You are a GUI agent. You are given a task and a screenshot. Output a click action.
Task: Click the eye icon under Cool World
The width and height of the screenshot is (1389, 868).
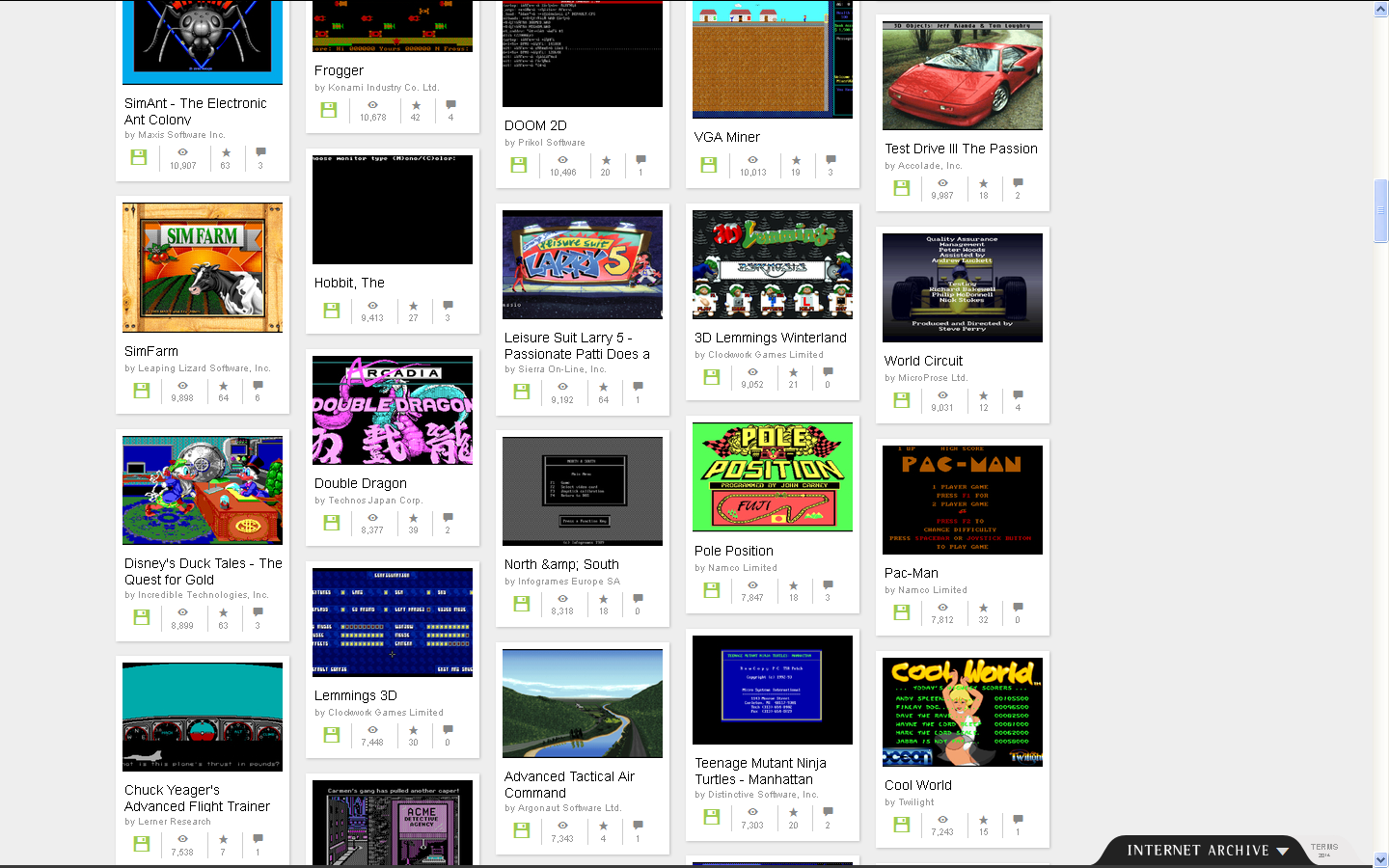[x=942, y=820]
